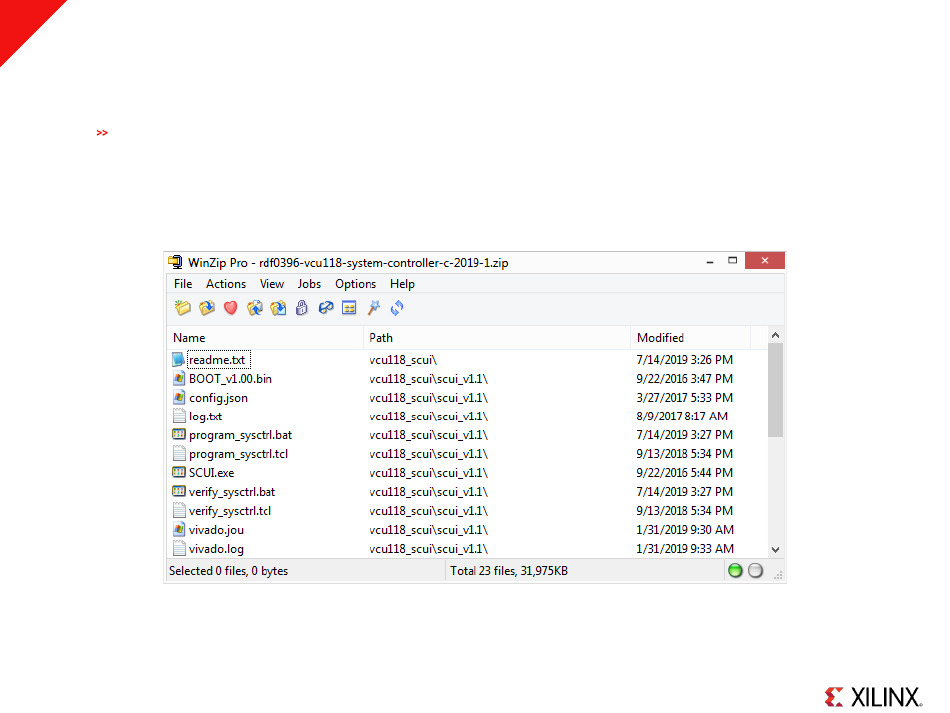Select the vivado.log entry
Image resolution: width=950 pixels, height=713 pixels.
pos(216,549)
